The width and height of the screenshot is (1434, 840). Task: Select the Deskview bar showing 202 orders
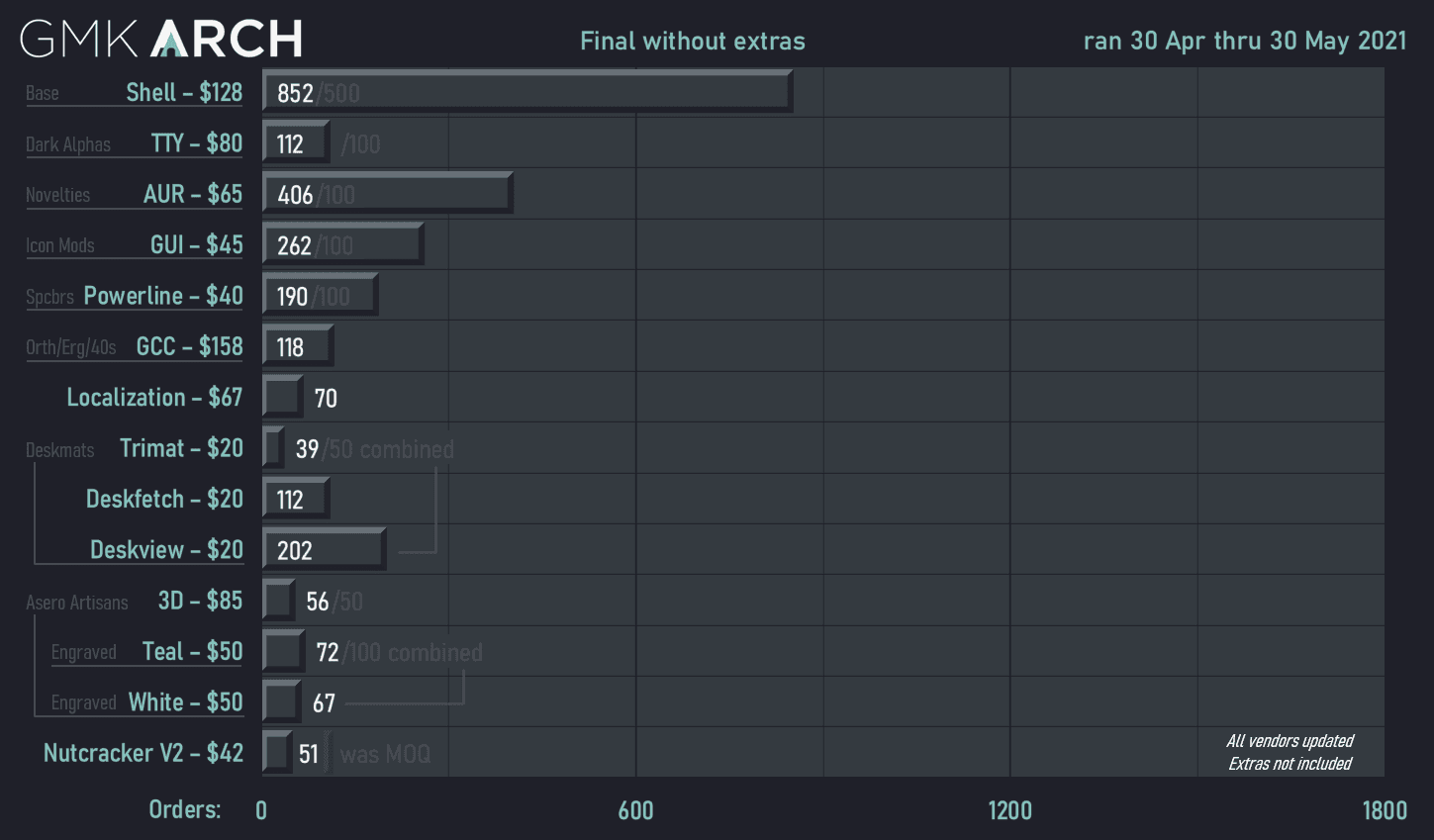(324, 550)
